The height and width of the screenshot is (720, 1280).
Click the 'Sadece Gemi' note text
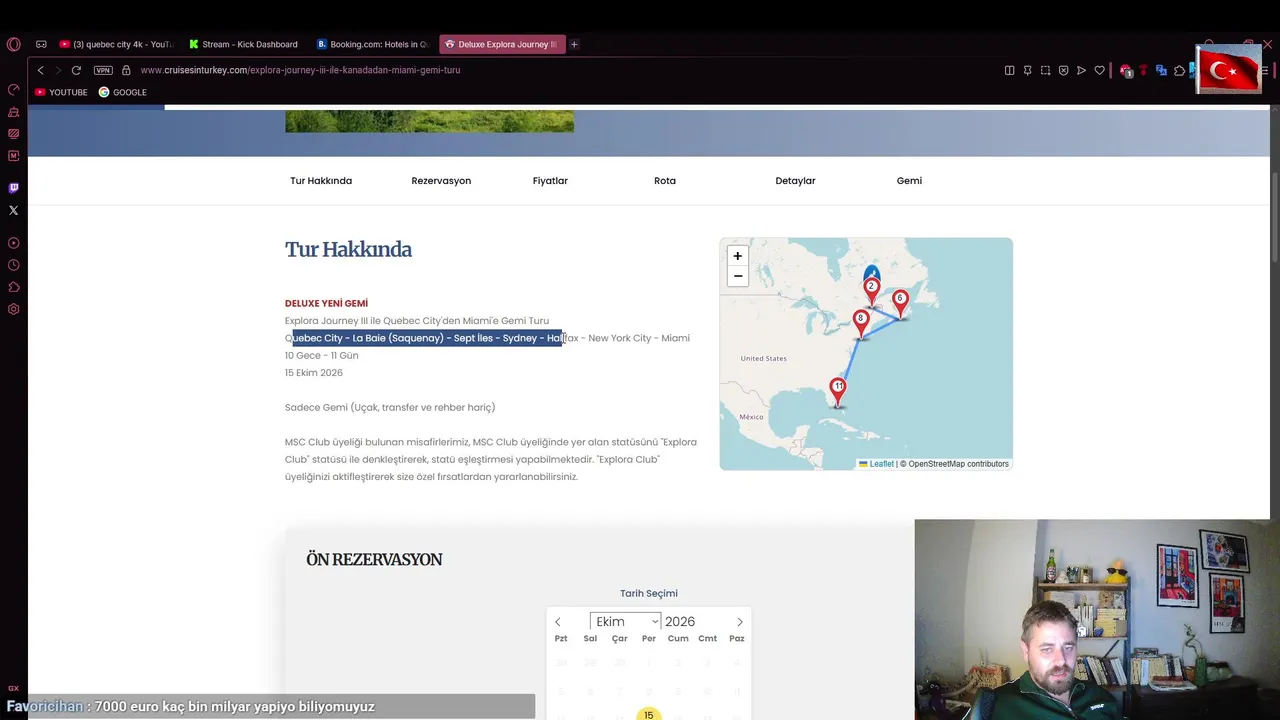[x=390, y=407]
